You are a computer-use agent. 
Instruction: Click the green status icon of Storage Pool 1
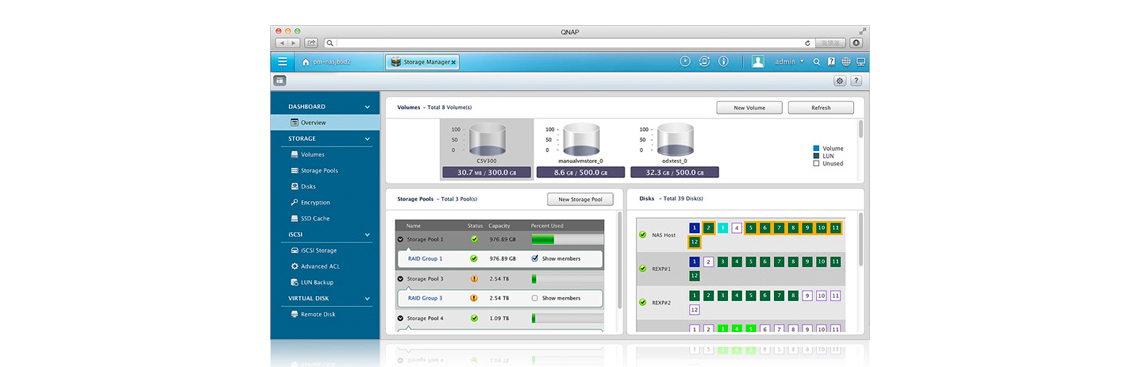474,238
